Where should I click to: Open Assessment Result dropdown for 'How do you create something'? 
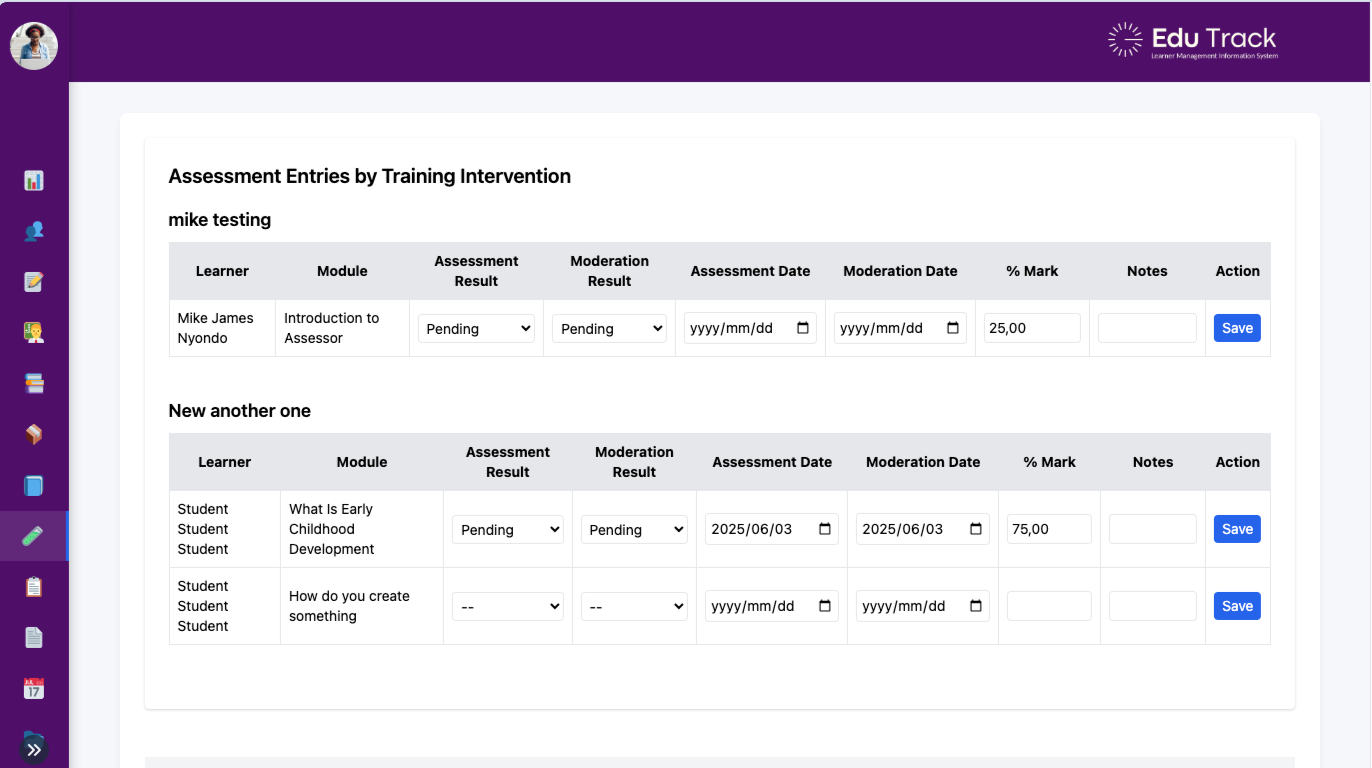click(x=507, y=607)
